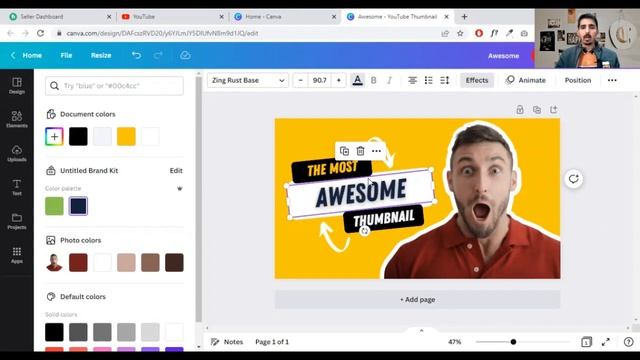Expand the pages drawer chevron
640x360 pixels.
(422, 331)
